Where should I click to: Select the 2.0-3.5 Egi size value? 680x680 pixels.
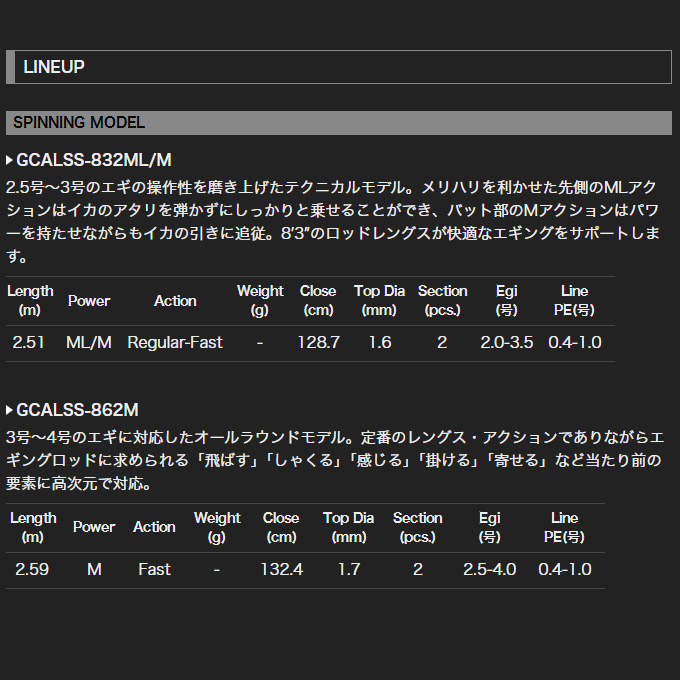(x=505, y=342)
